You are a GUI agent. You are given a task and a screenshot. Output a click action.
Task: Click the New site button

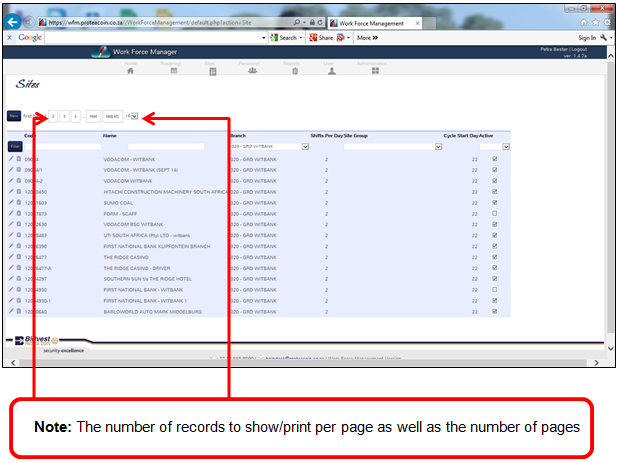click(14, 116)
